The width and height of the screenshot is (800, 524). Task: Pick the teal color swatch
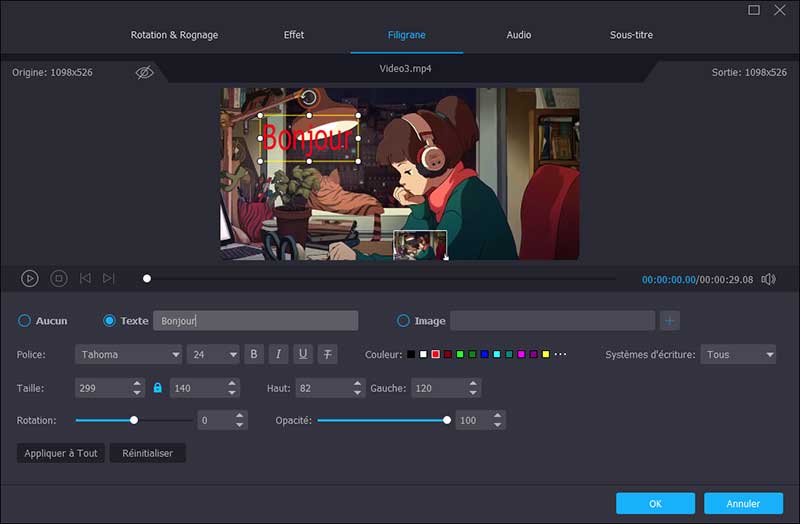pos(509,354)
